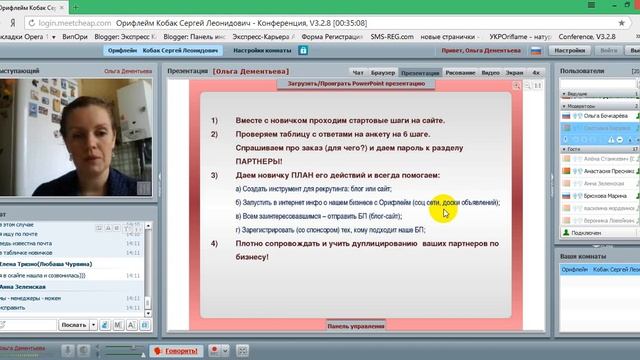
Task: Click the user search field in Пользователи
Action: pos(598,84)
